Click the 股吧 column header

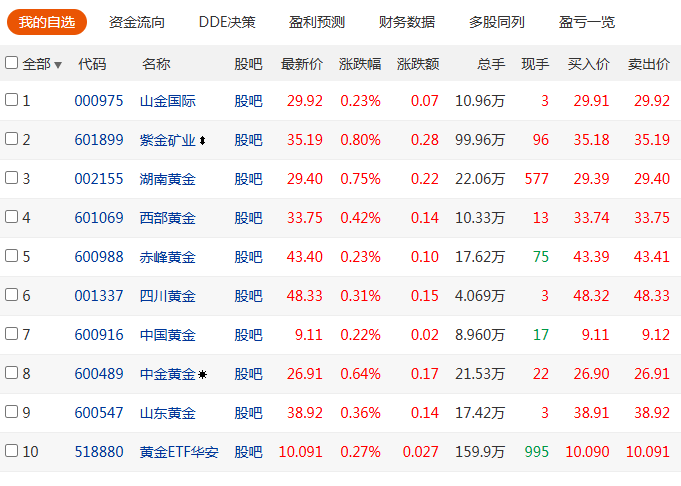(x=248, y=64)
